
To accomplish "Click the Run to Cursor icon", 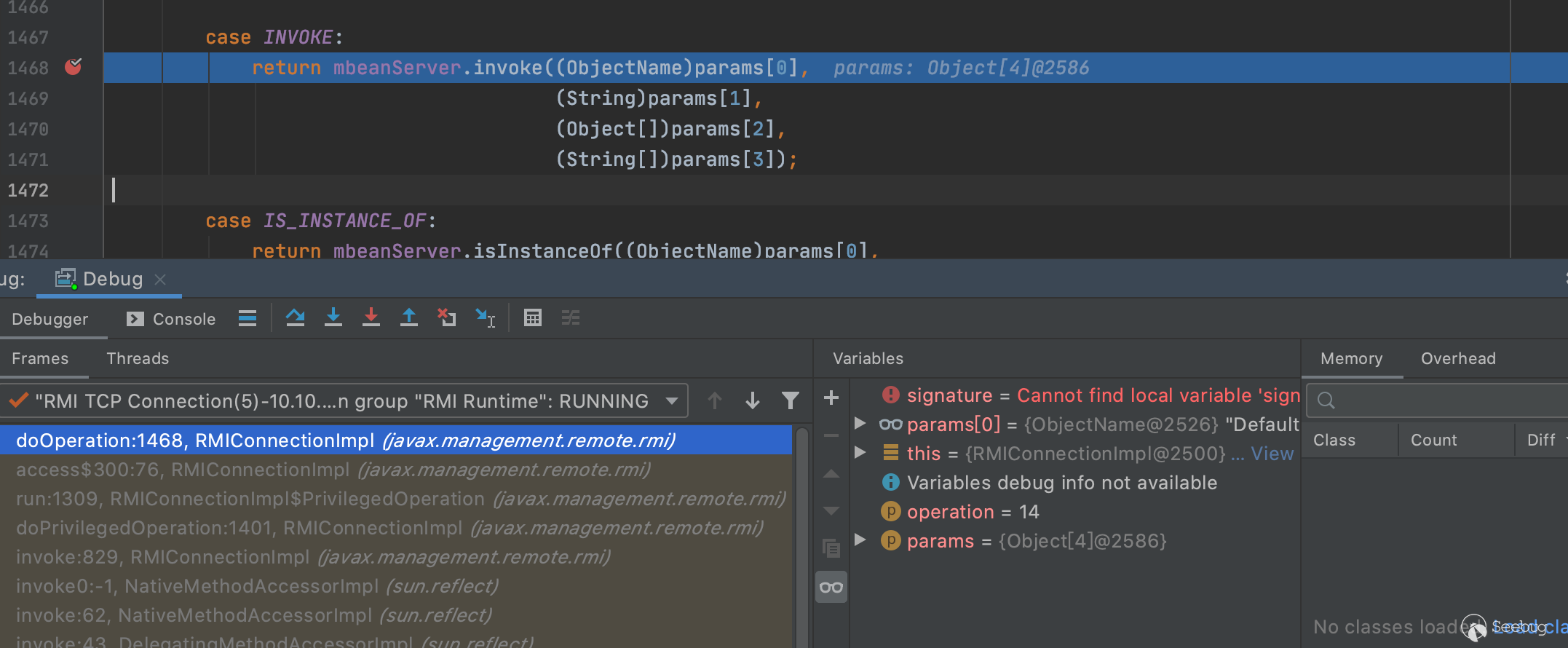I will pos(486,318).
